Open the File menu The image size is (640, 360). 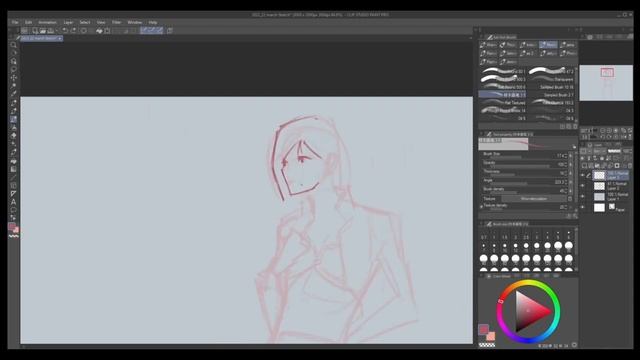point(15,22)
